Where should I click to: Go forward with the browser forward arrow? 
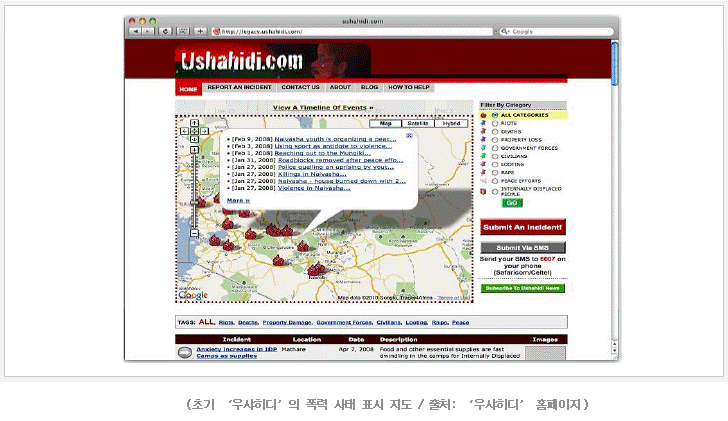[148, 32]
